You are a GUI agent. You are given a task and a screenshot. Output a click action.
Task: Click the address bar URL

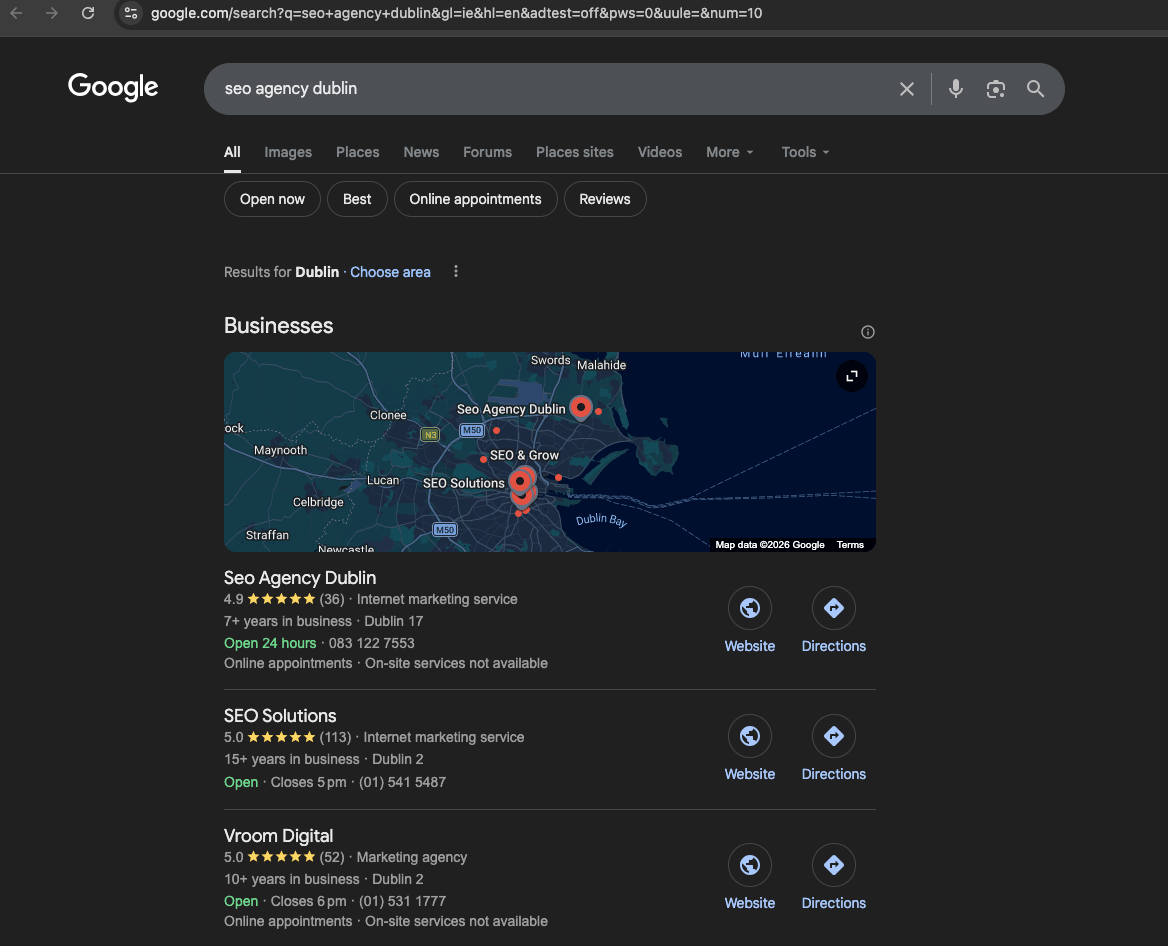456,13
